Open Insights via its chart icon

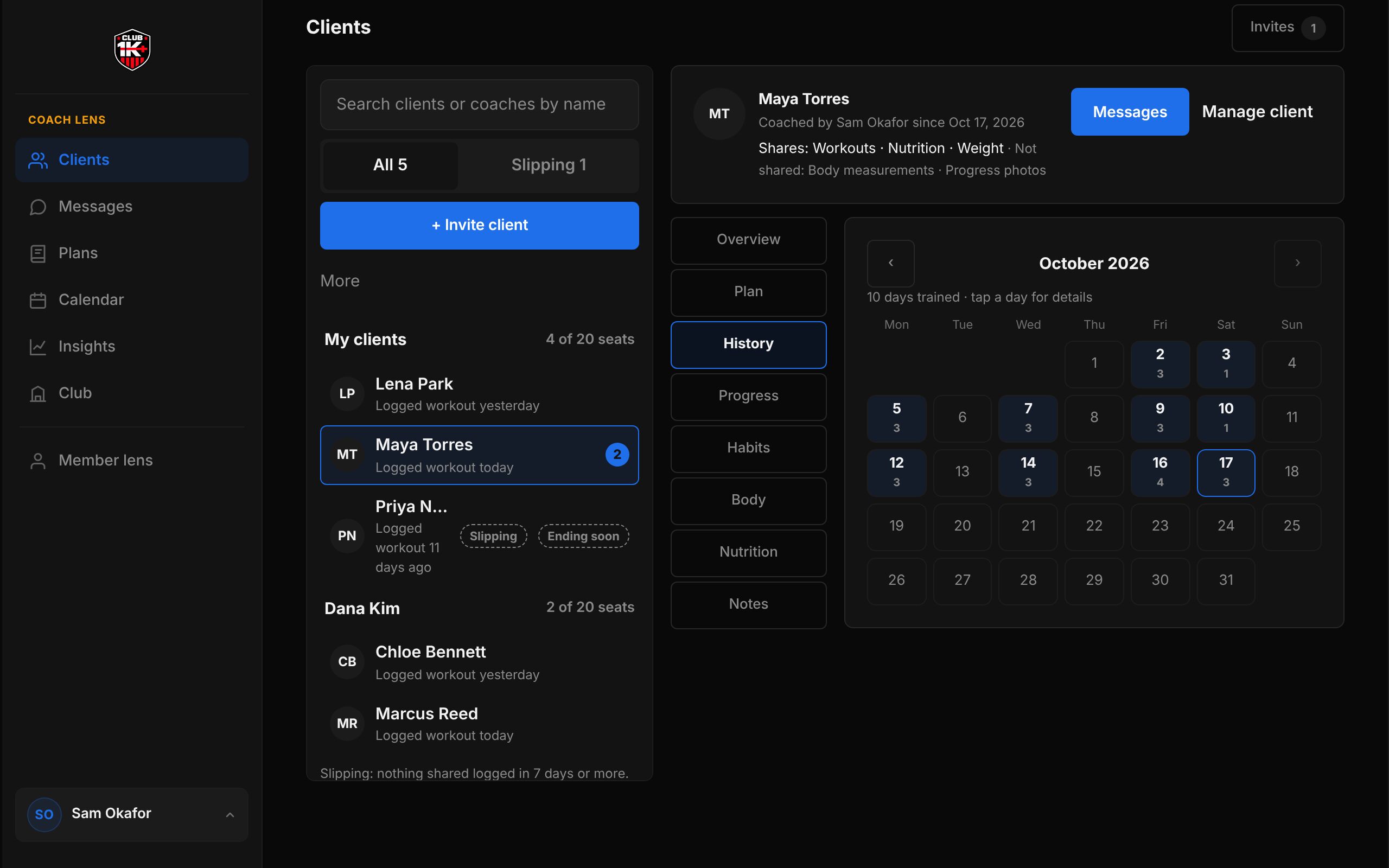(x=38, y=346)
